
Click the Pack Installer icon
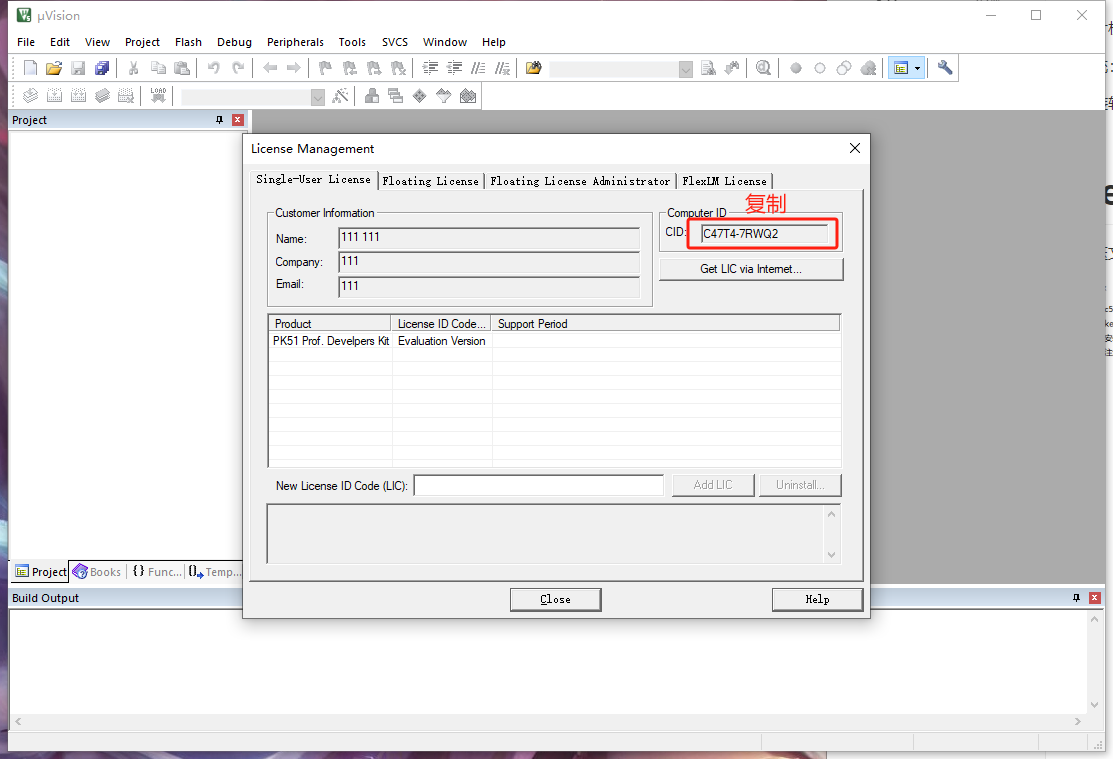click(468, 96)
